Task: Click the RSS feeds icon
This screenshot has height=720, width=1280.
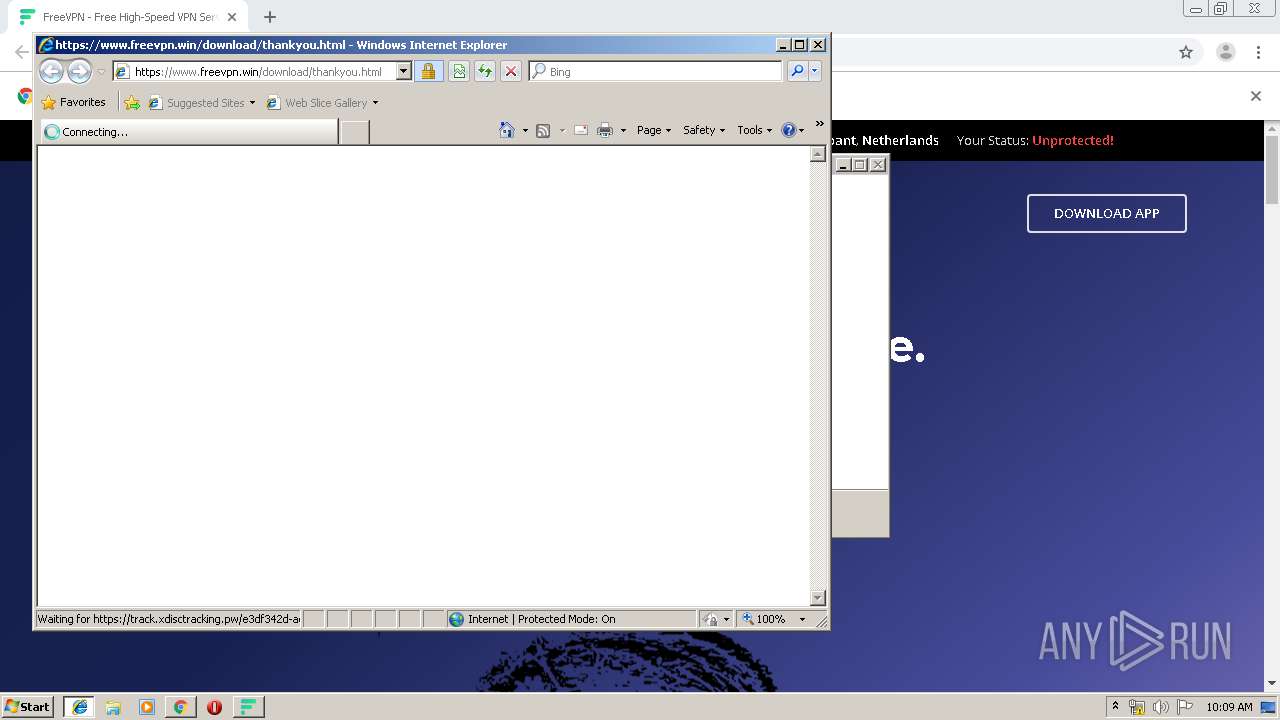Action: tap(543, 130)
